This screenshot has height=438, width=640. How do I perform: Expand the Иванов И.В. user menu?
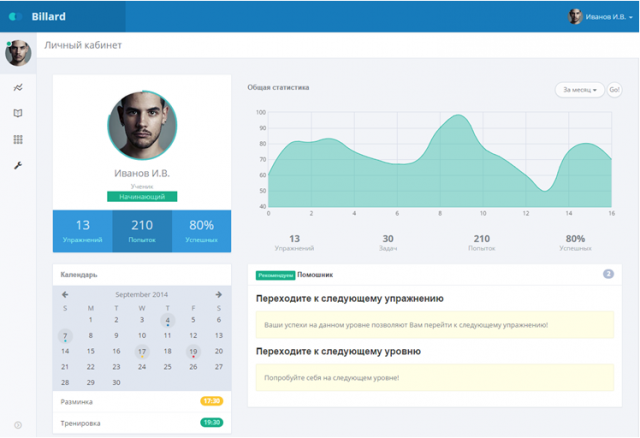tap(600, 16)
